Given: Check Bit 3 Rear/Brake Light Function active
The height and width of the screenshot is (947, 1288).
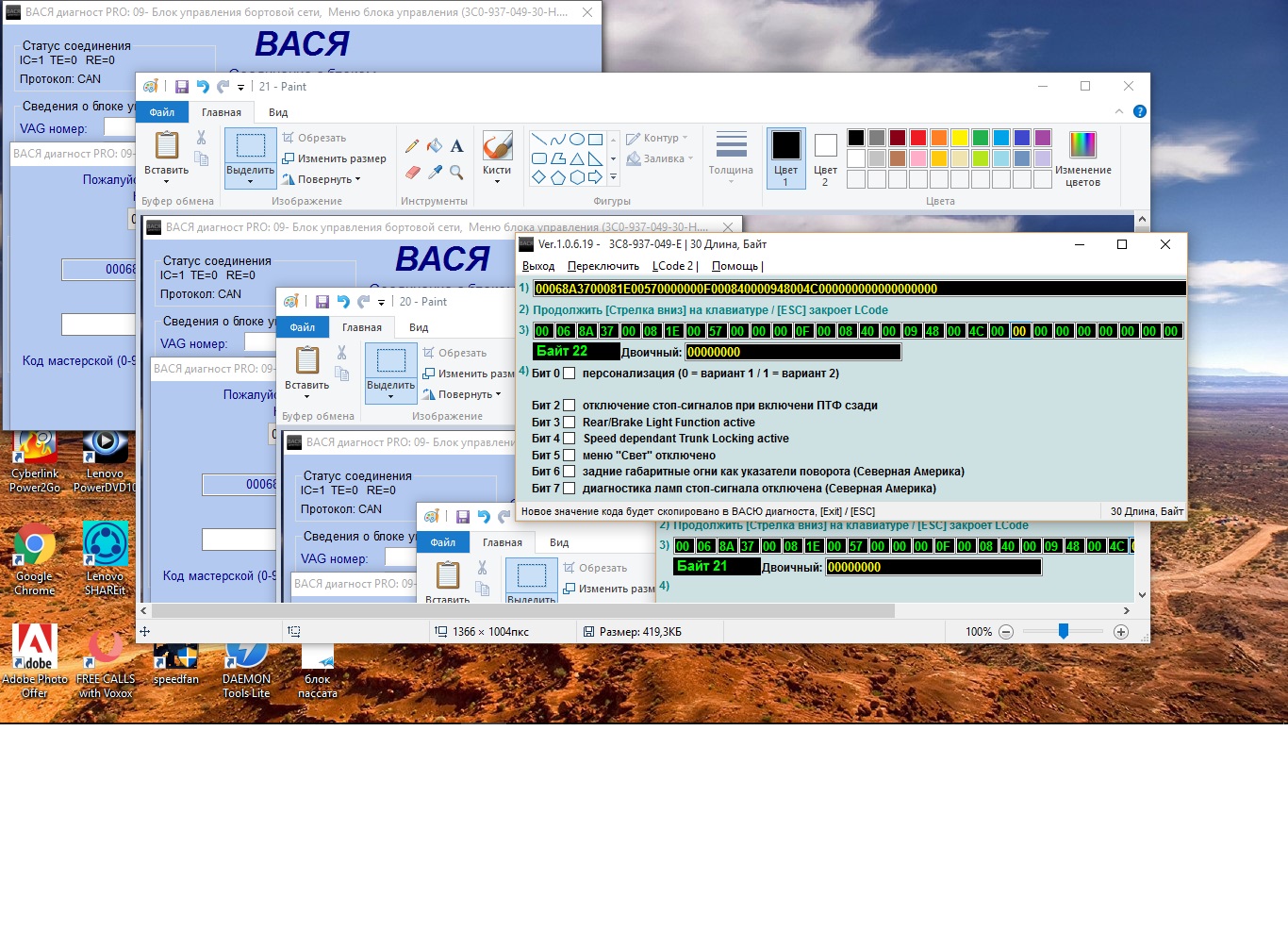Looking at the screenshot, I should [569, 423].
